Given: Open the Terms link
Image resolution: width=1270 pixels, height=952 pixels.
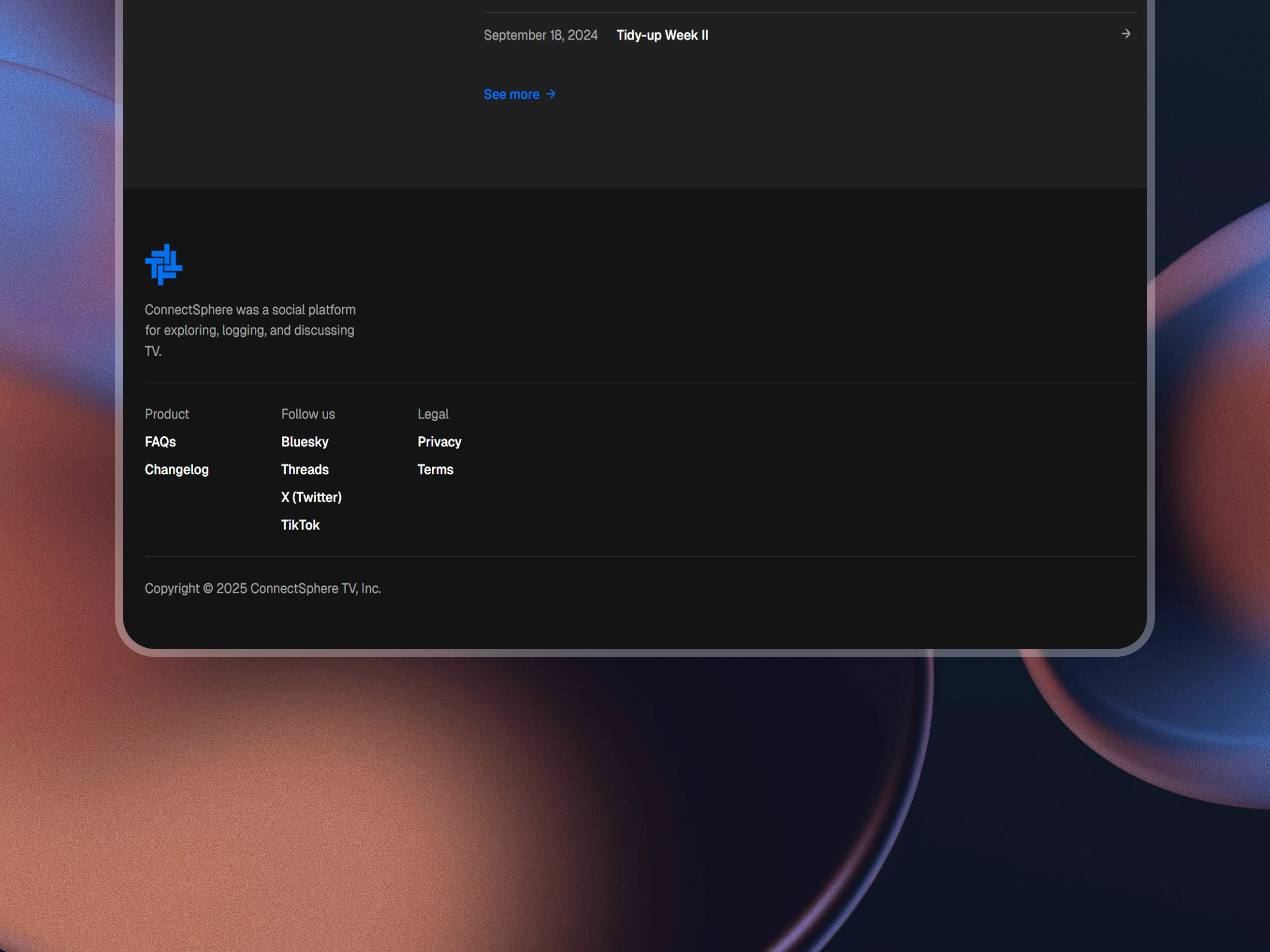Looking at the screenshot, I should 435,469.
